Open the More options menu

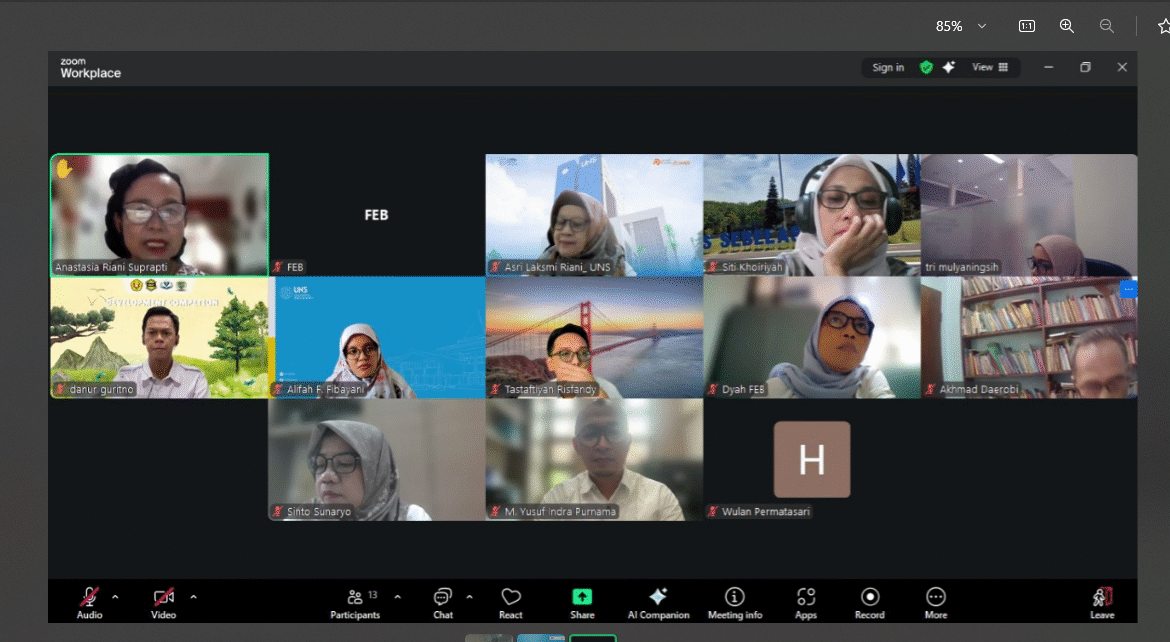tap(936, 601)
